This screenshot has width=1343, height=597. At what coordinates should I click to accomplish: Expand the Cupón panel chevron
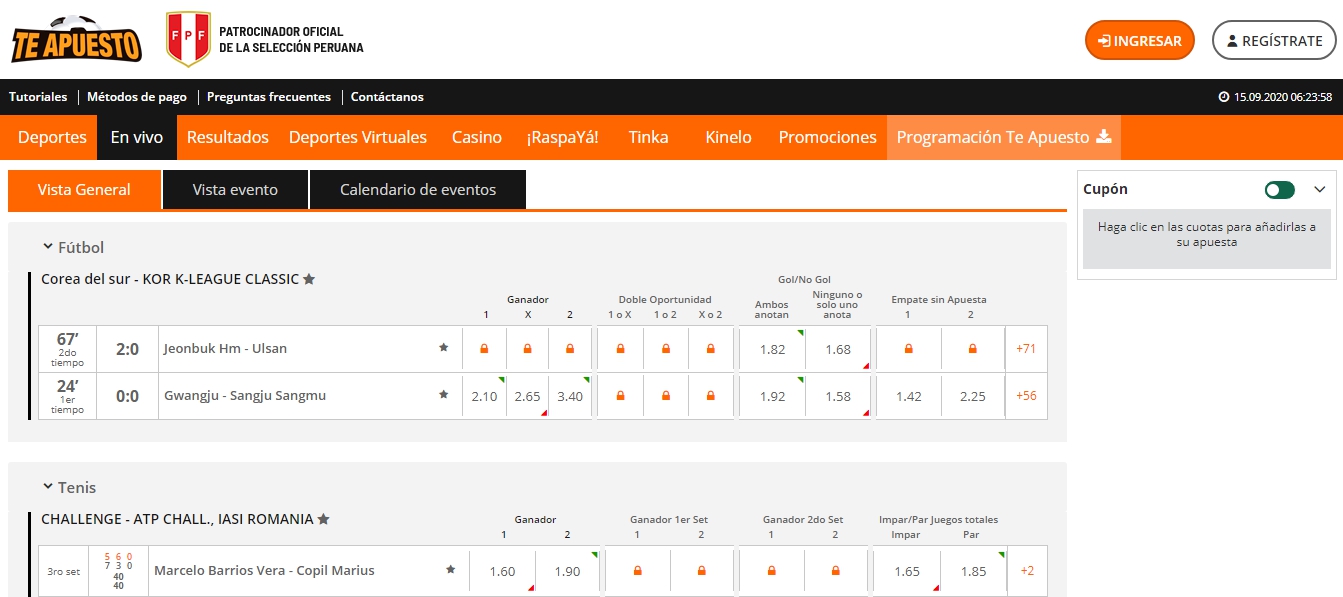click(1319, 190)
